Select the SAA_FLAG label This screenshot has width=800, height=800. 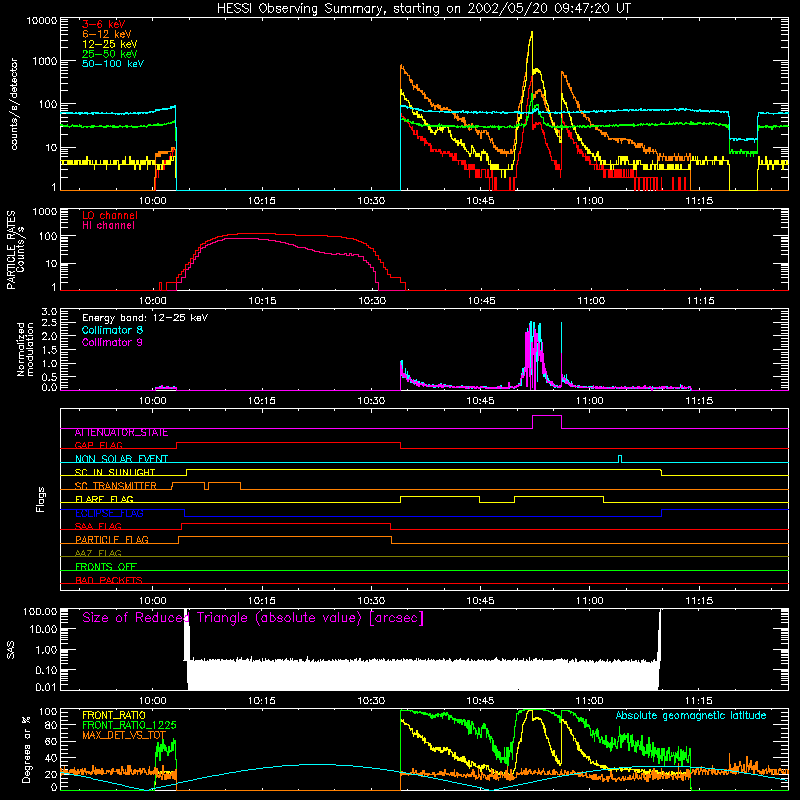(98, 526)
